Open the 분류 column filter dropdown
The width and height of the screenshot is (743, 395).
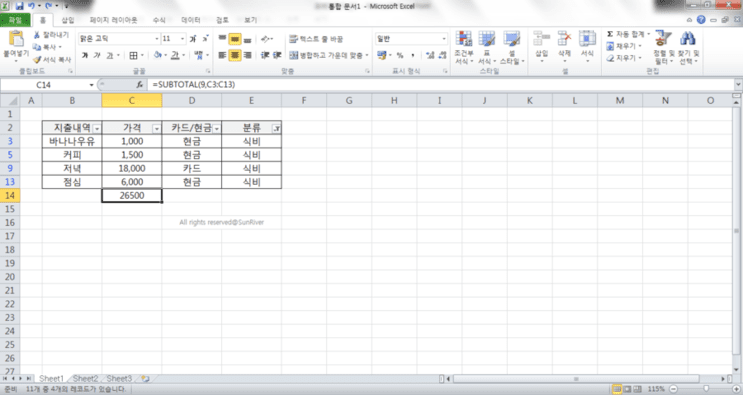pos(276,129)
